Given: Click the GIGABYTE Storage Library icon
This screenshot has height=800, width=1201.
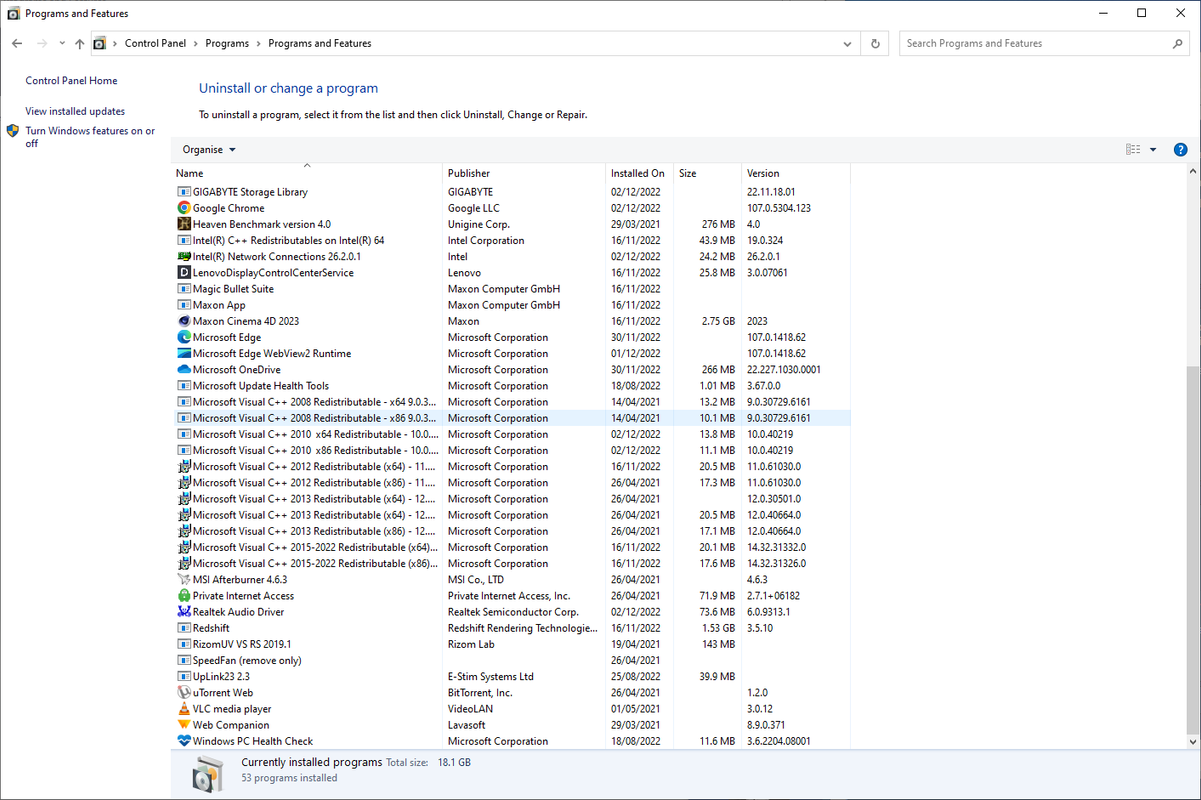Looking at the screenshot, I should pos(184,192).
